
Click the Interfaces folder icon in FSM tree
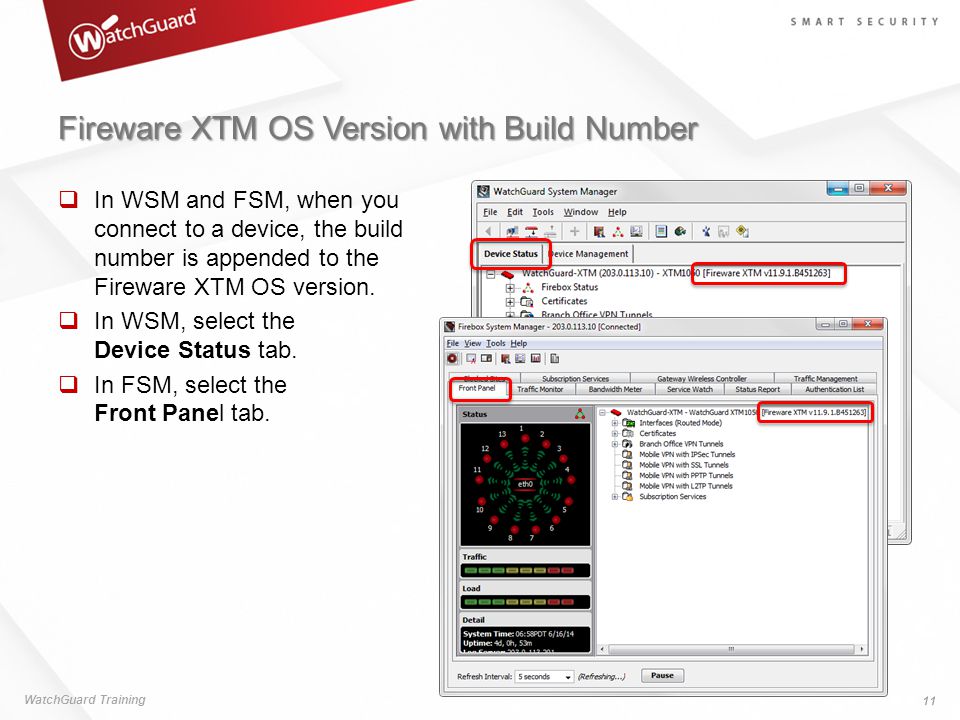[628, 423]
